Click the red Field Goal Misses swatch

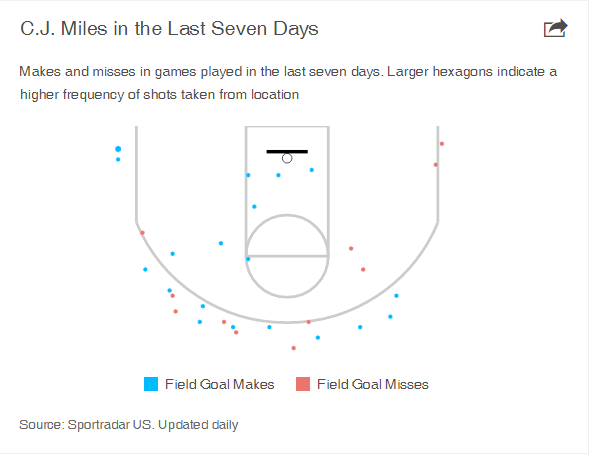(303, 384)
